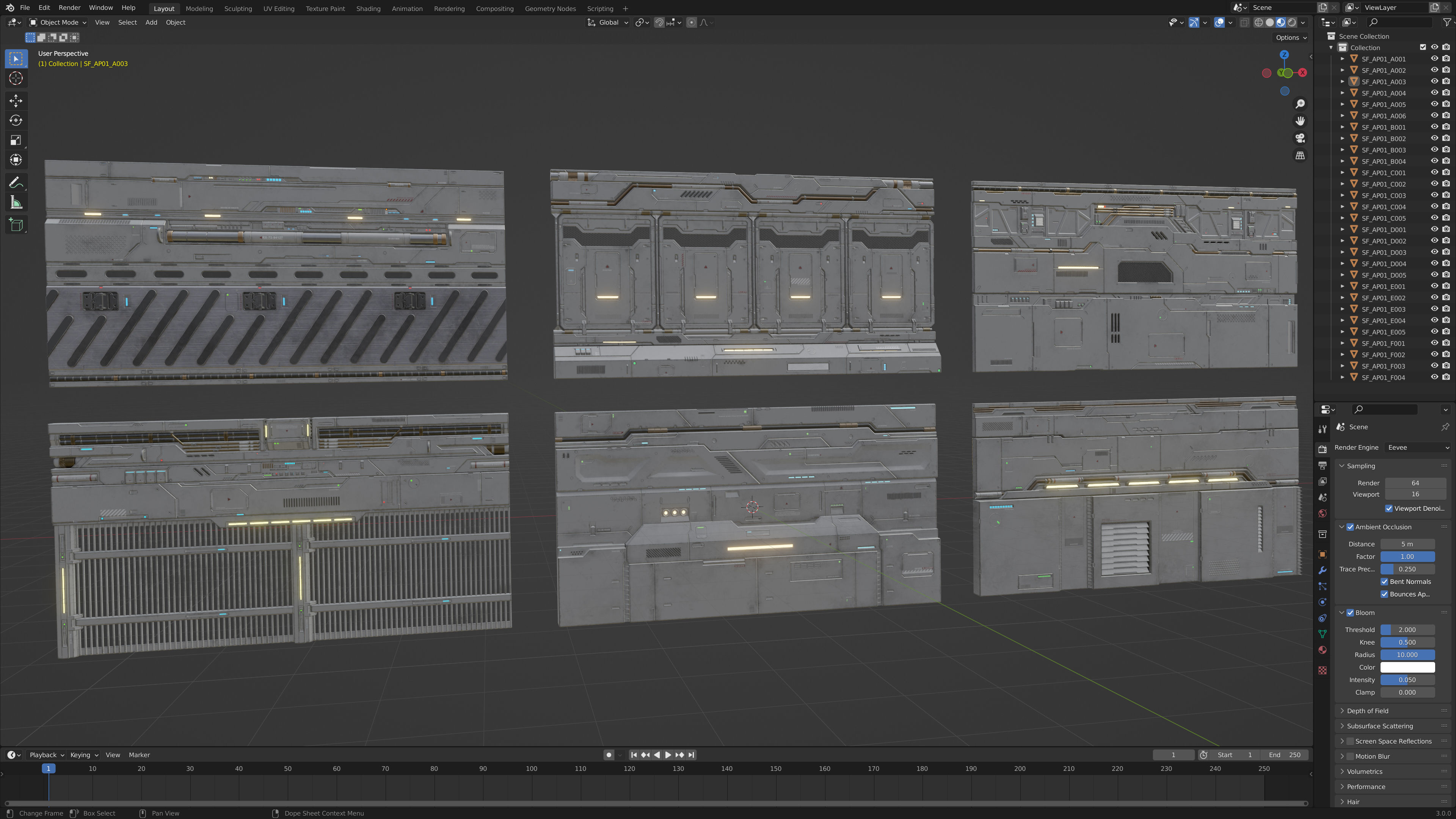Uncheck Bent Normals option
1456x819 pixels.
pyautogui.click(x=1384, y=582)
